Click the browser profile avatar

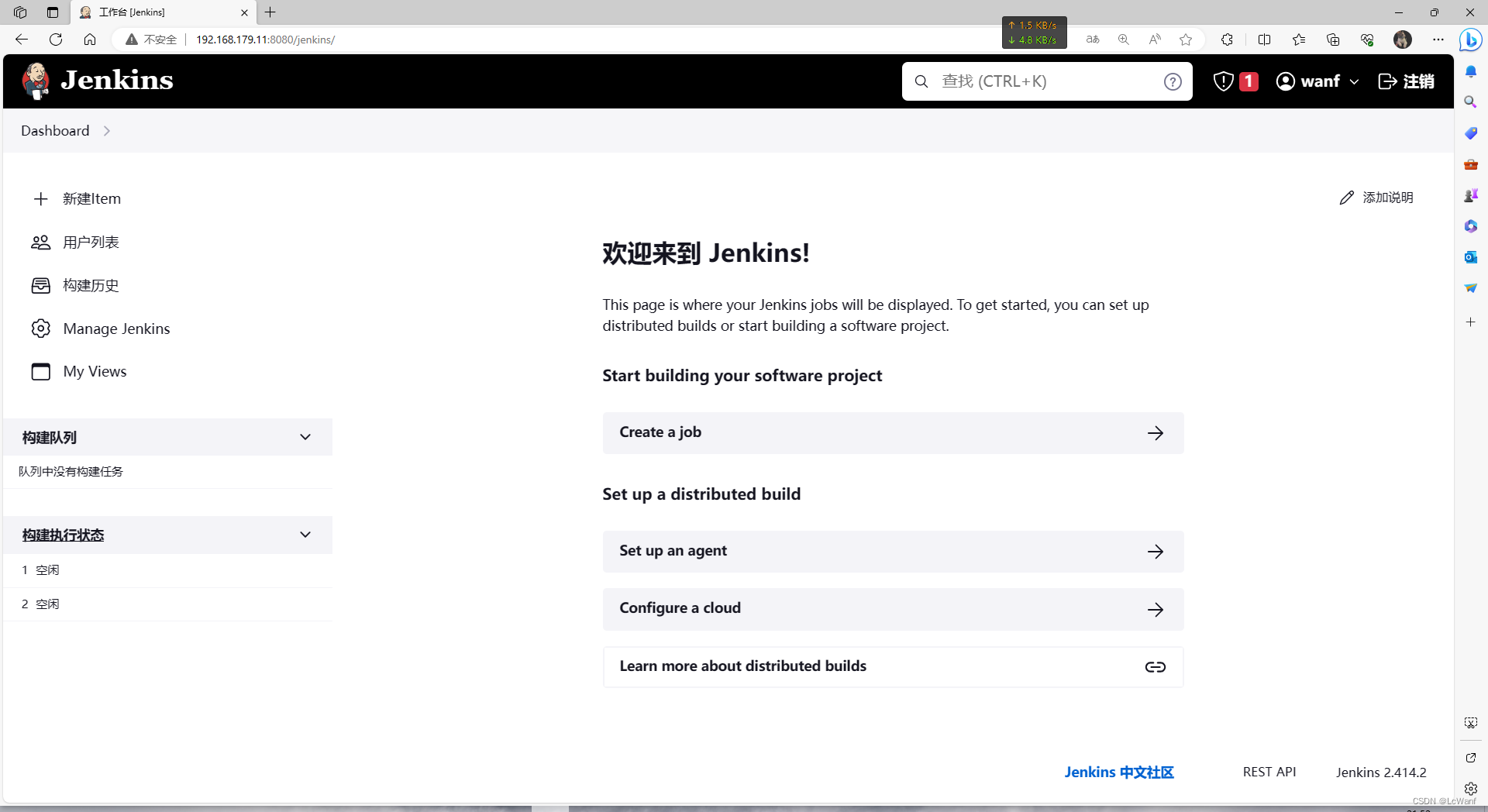(1403, 40)
